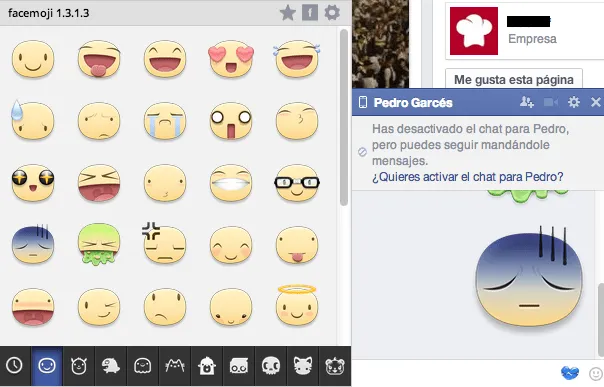The height and width of the screenshot is (387, 604).
Task: Open facemoji Facebook page icon
Action: 310,13
